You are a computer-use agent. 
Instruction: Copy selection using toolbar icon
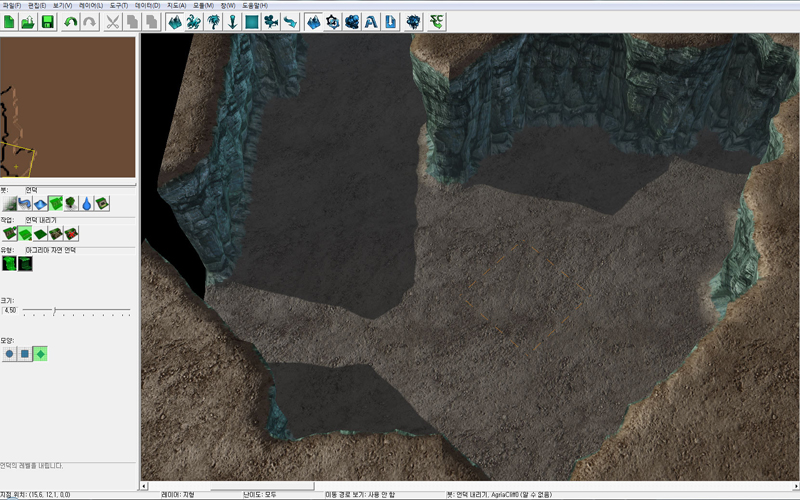coord(132,22)
